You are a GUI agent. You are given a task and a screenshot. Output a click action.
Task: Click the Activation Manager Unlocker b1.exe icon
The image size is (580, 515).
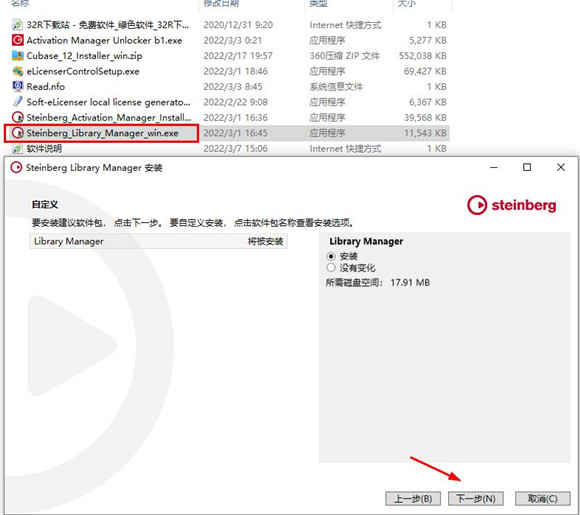pos(17,40)
